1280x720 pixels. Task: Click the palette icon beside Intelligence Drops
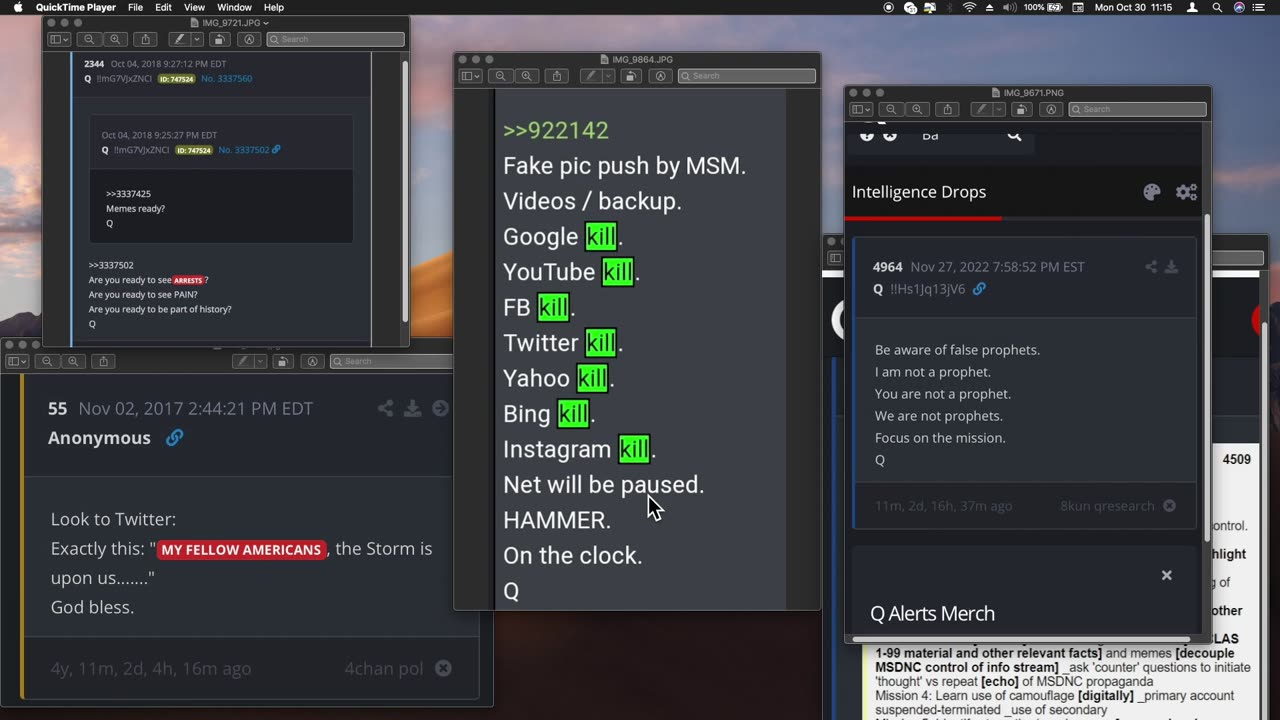(x=1152, y=192)
